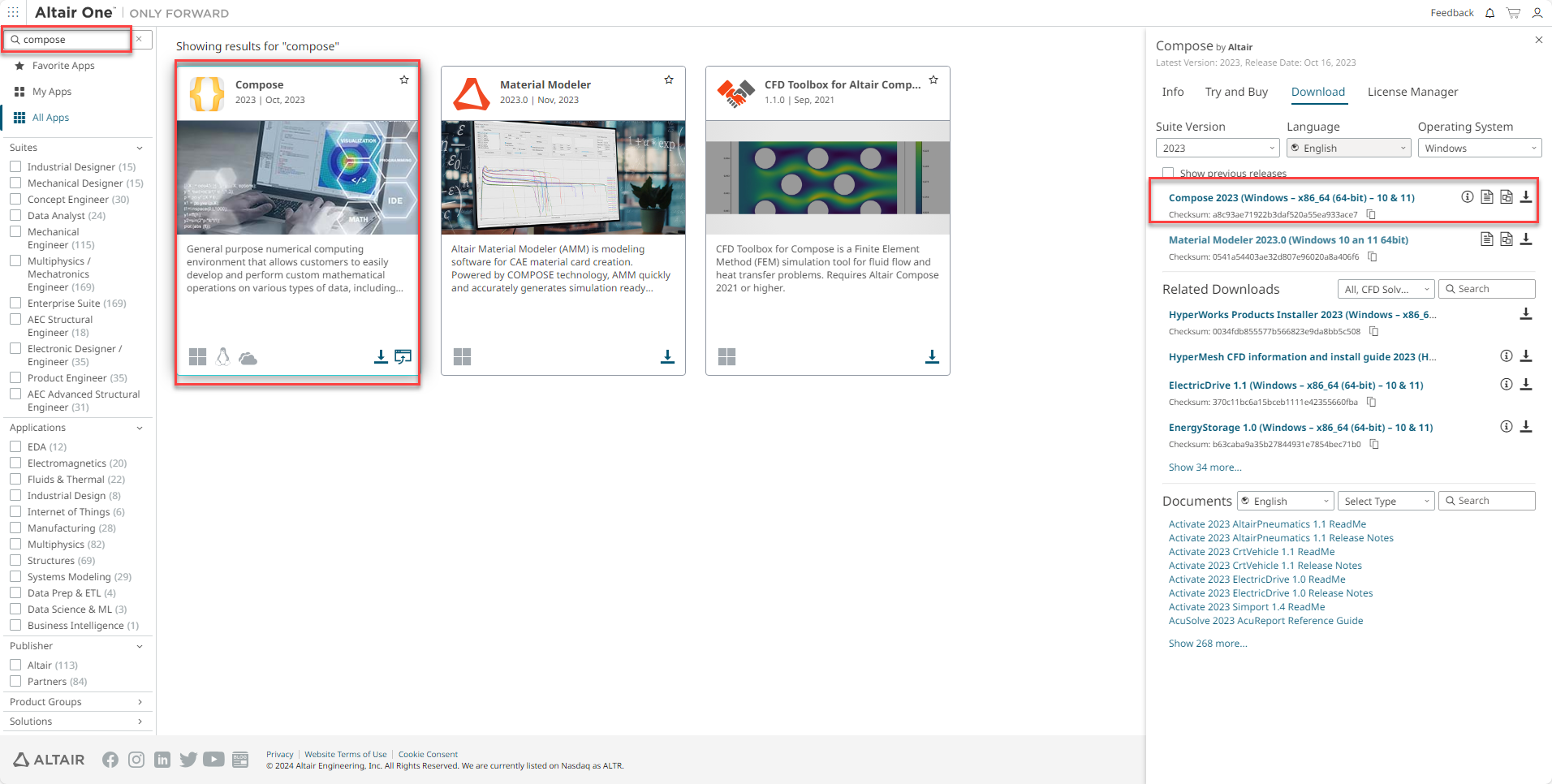Download Material Modeler 2023.0 installer
This screenshot has width=1552, height=784.
1526,239
